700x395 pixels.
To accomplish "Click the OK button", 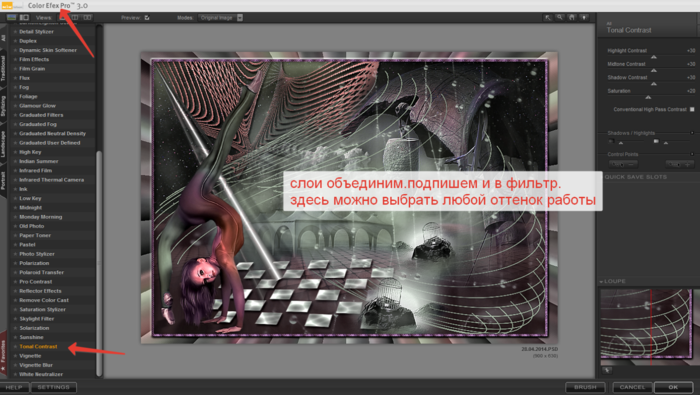I will coord(673,387).
